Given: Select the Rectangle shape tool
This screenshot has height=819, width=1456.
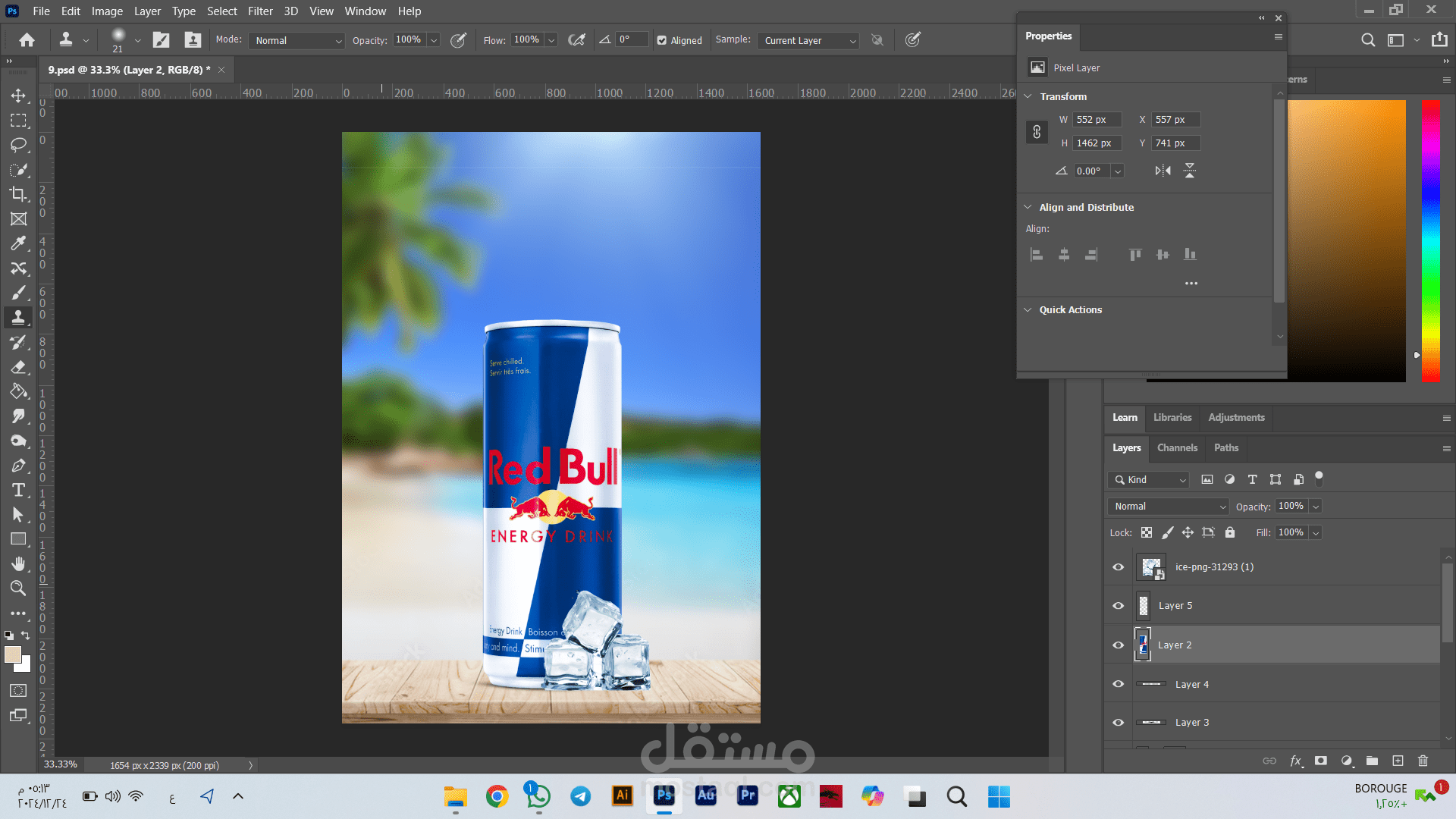Looking at the screenshot, I should (x=18, y=539).
